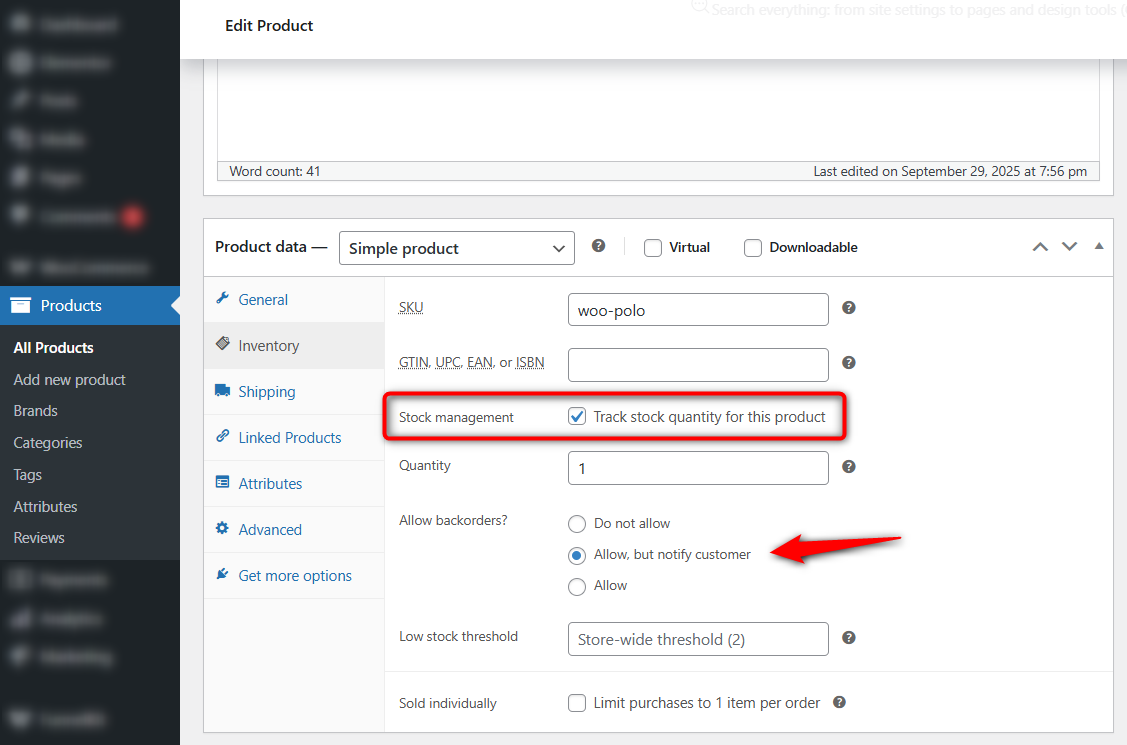Open Shipping settings via the truck icon

point(221,391)
